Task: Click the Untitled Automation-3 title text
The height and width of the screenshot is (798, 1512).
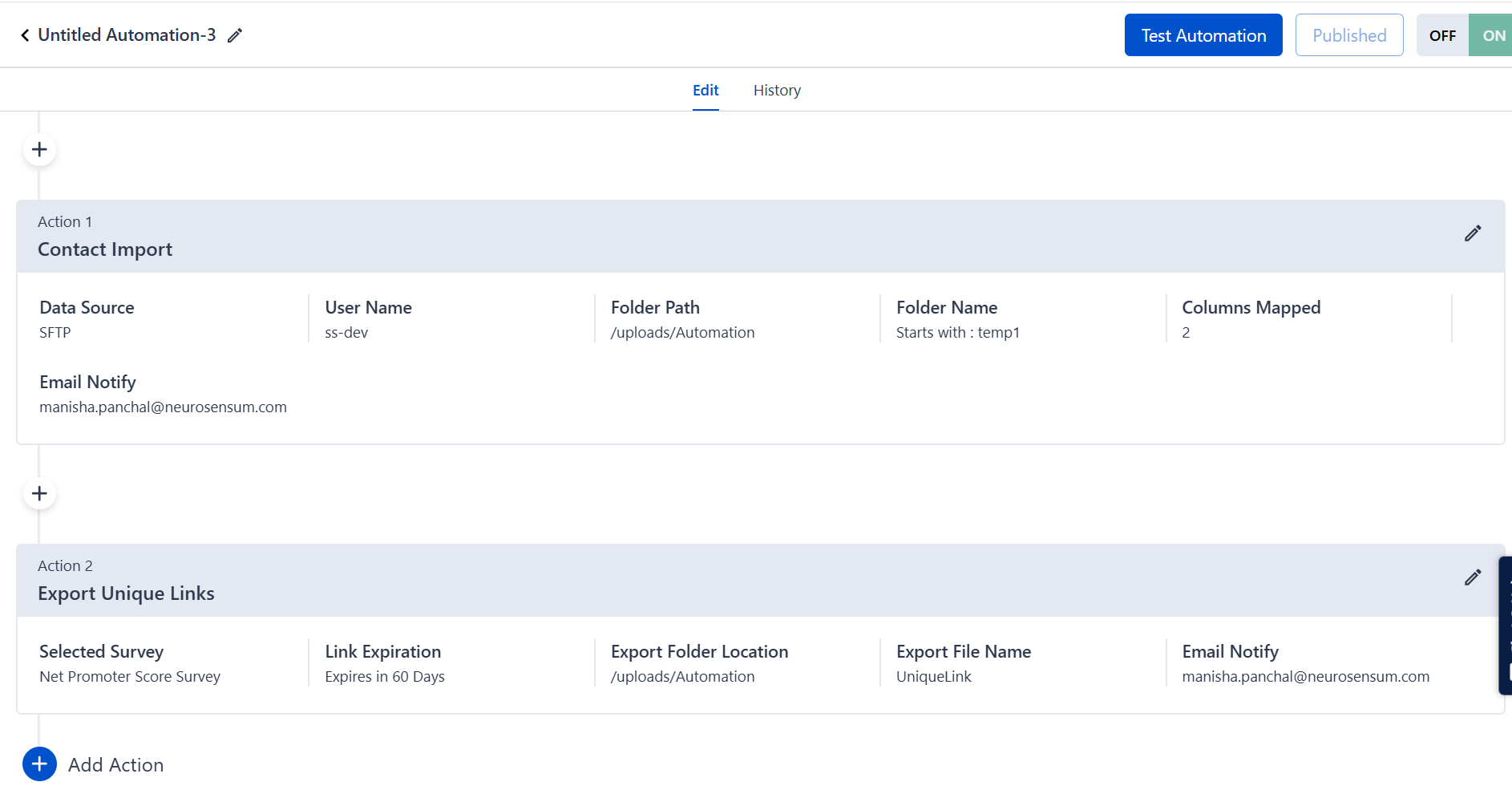Action: click(127, 35)
